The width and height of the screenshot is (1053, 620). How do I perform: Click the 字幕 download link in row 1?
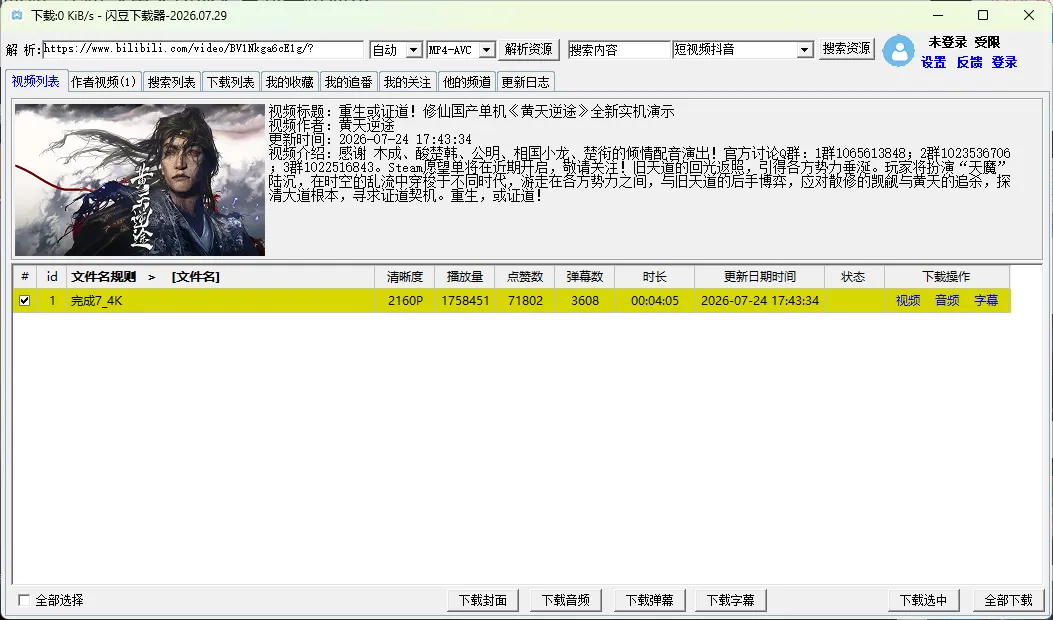986,300
